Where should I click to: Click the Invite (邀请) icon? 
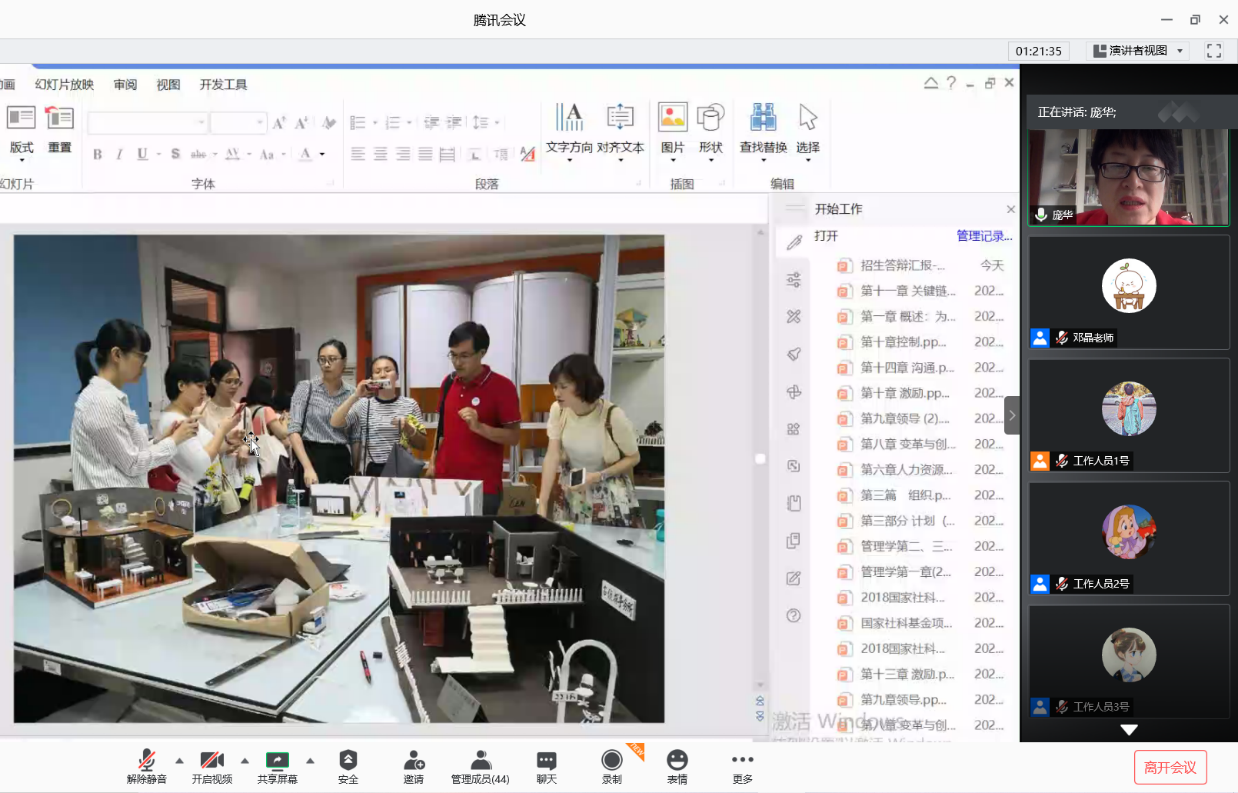click(x=413, y=761)
